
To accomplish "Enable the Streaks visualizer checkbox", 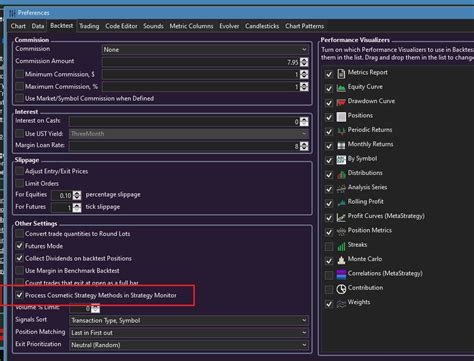I will pos(329,246).
